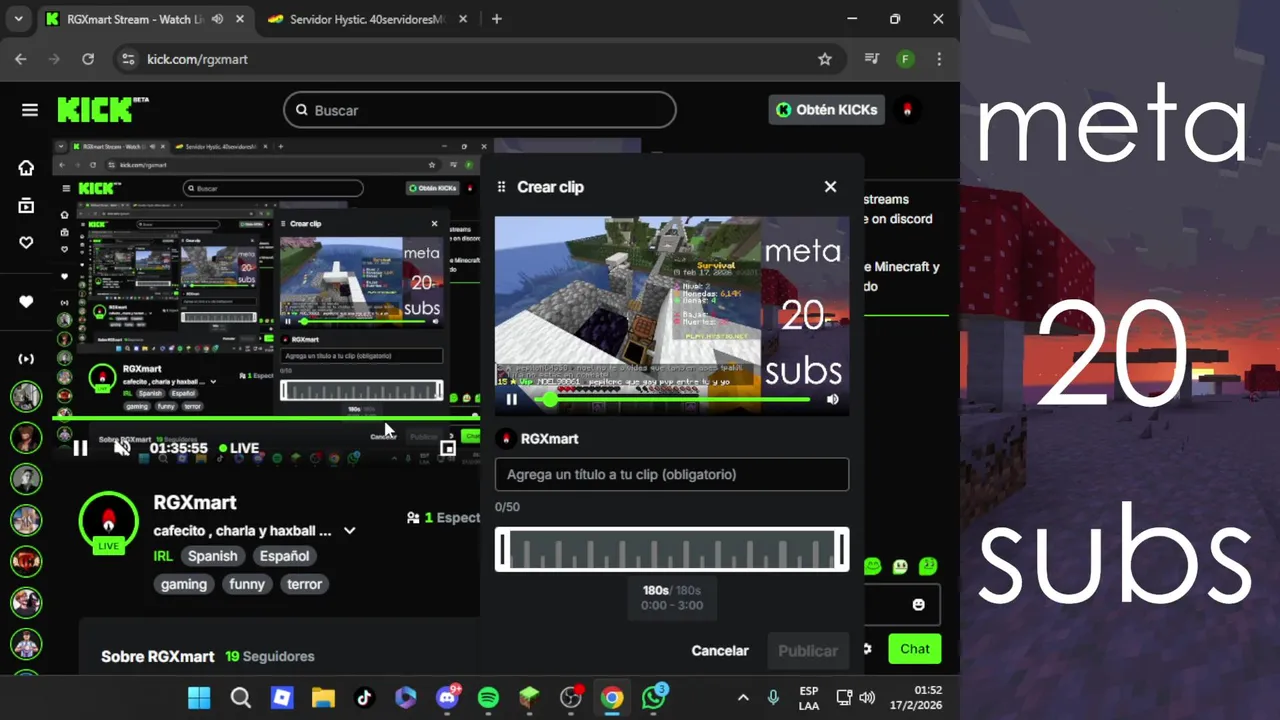Click the clip title input field
The width and height of the screenshot is (1280, 720).
[672, 474]
